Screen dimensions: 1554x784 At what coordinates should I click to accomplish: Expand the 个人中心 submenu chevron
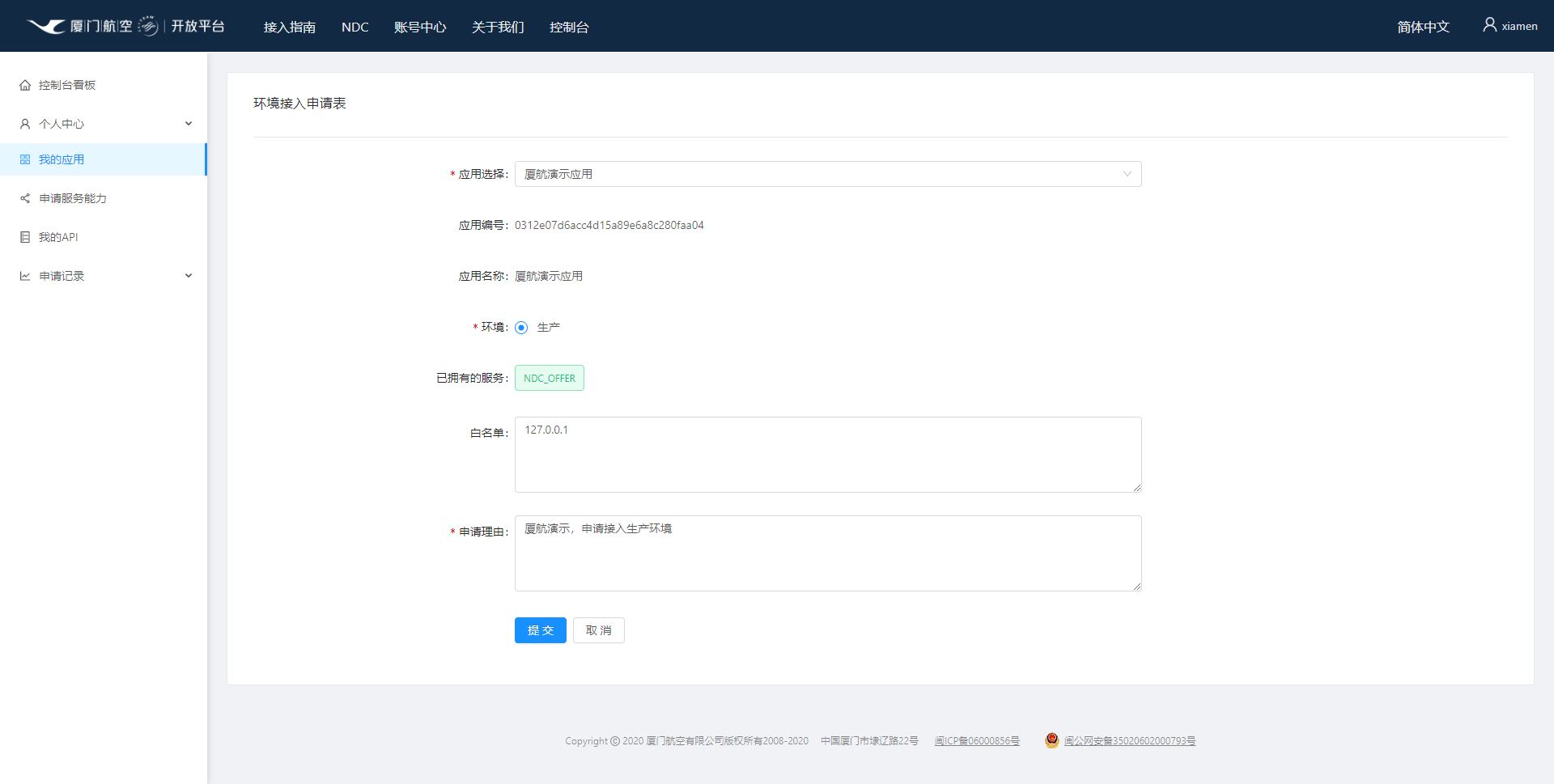tap(189, 124)
